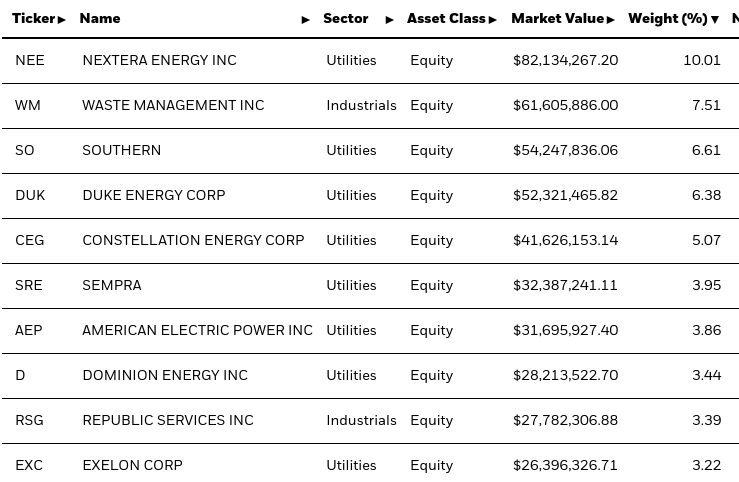Click the Ticker column header text
Viewport: 739px width, 482px height.
33,19
